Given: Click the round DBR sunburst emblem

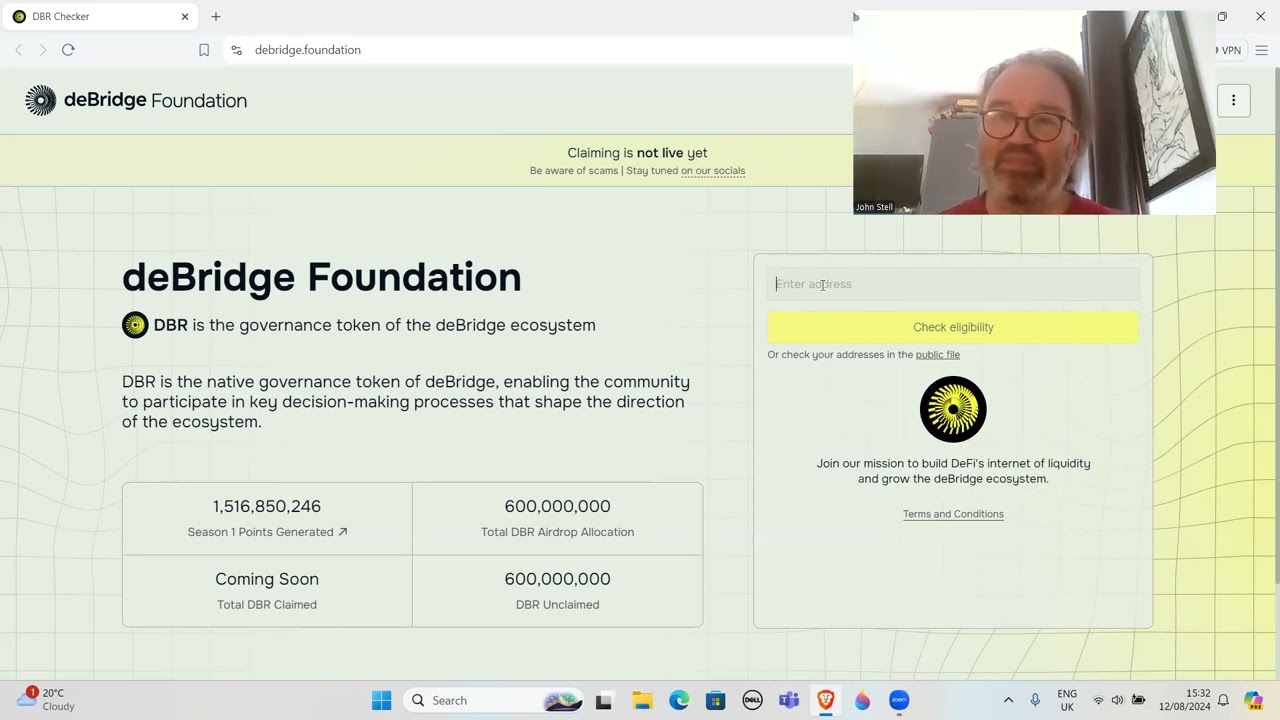Looking at the screenshot, I should point(953,409).
